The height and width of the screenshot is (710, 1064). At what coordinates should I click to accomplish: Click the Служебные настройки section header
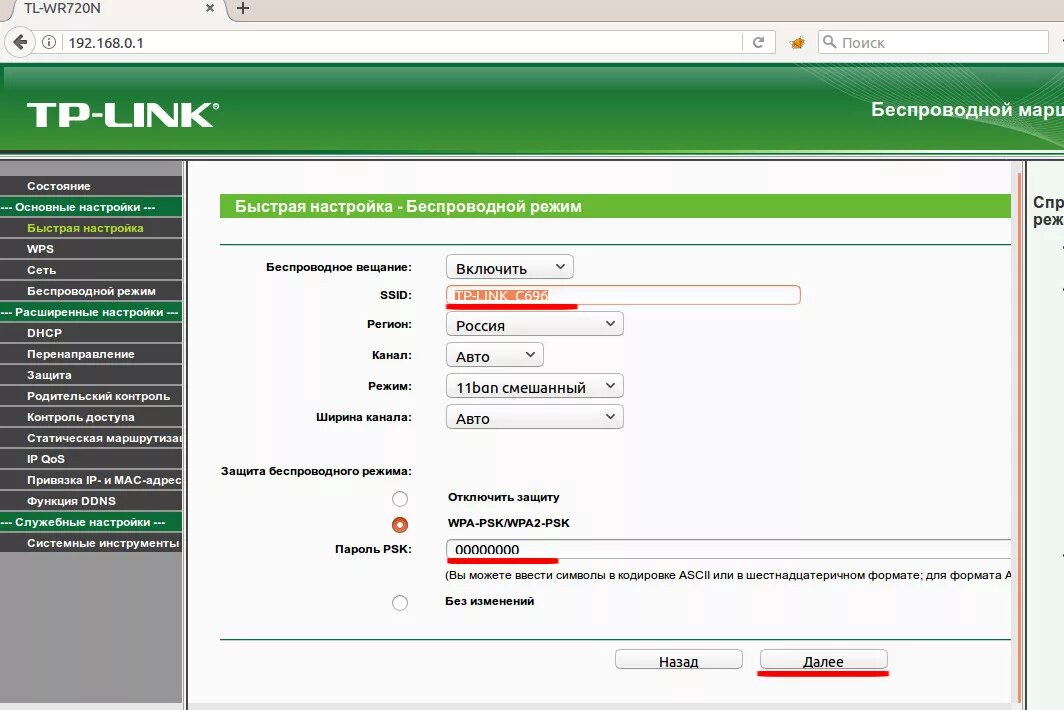[x=91, y=523]
